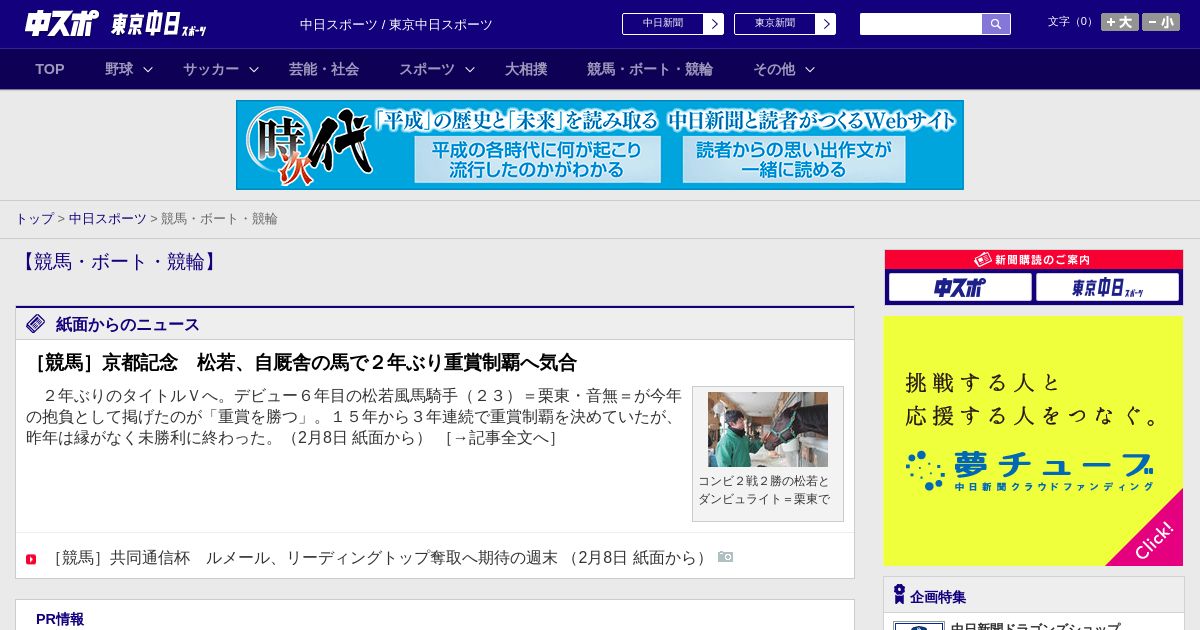Click the Tokyo Chunichi Sports (東京中日スポーツ) header logo
The height and width of the screenshot is (630, 1200).
[159, 24]
